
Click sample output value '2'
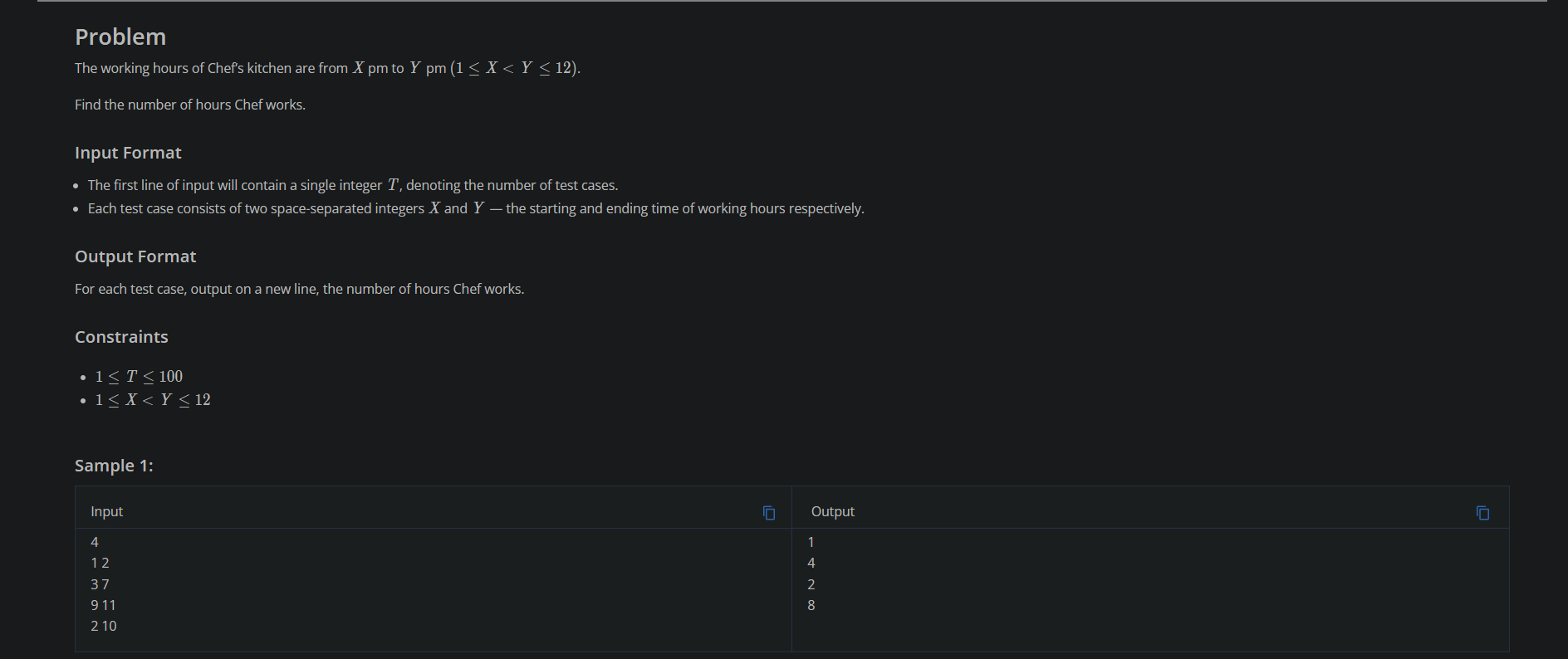pos(811,584)
